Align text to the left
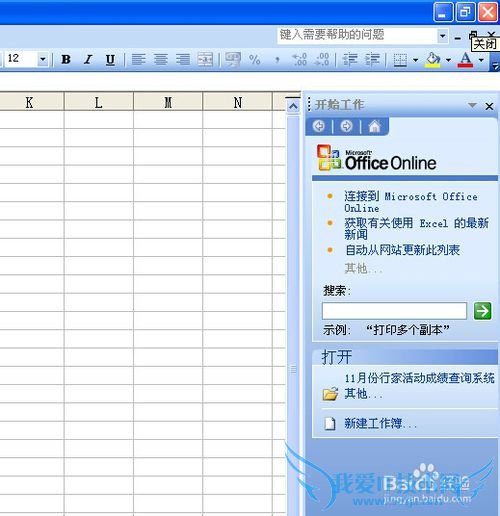Image resolution: width=500 pixels, height=516 pixels. (x=139, y=60)
